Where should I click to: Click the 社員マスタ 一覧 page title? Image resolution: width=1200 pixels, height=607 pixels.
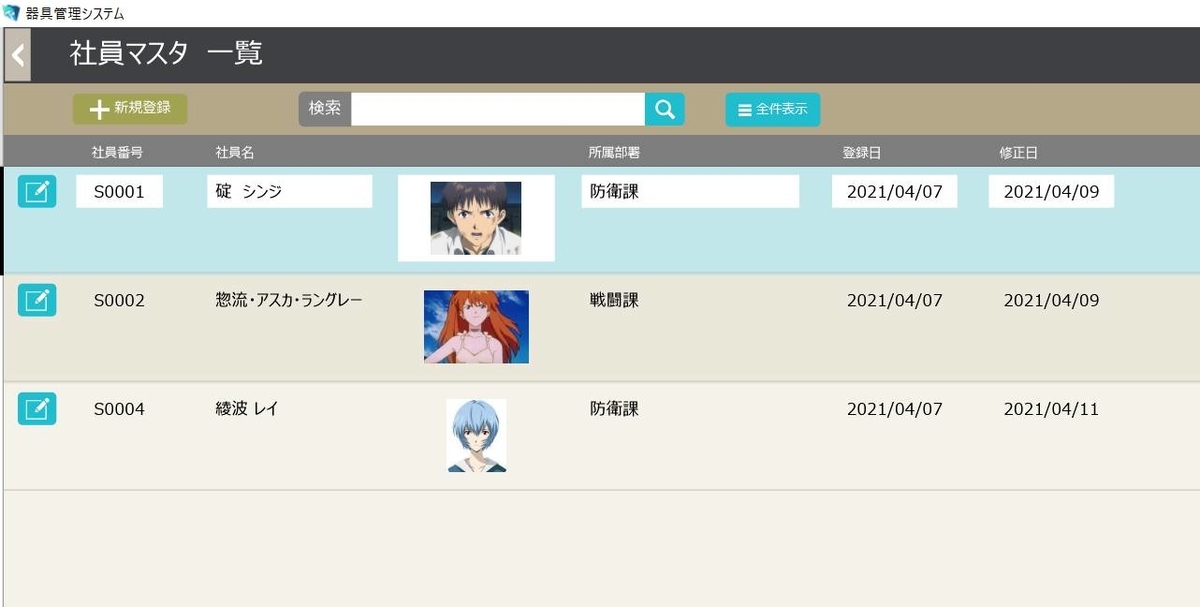166,54
